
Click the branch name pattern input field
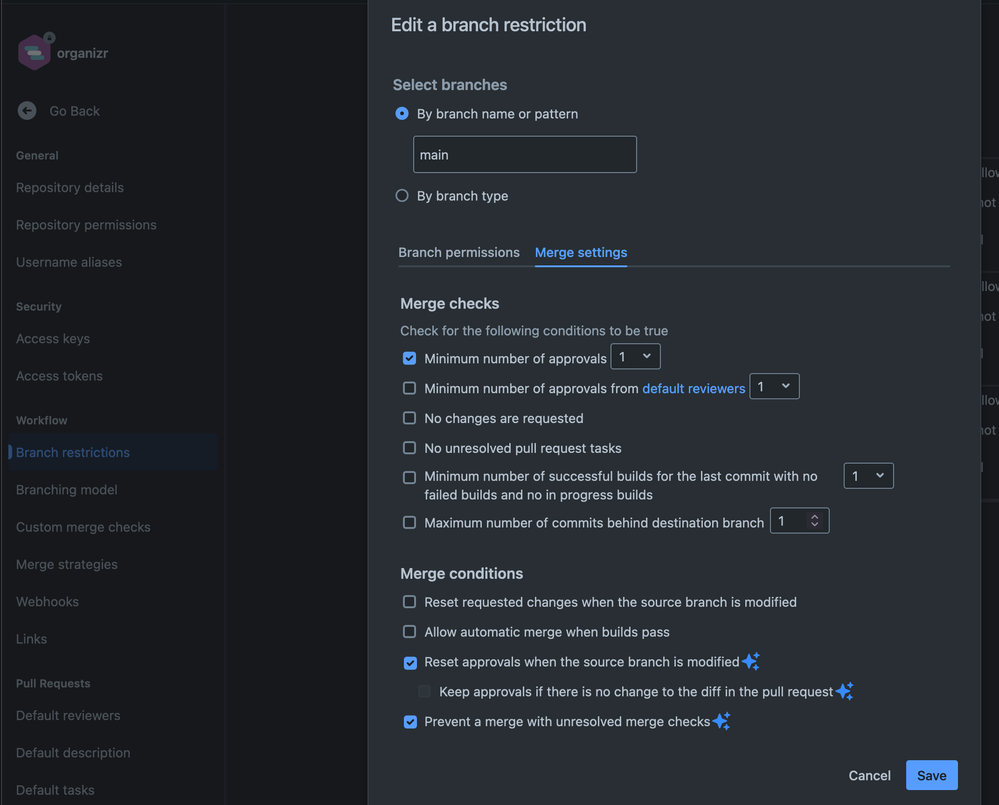[524, 155]
